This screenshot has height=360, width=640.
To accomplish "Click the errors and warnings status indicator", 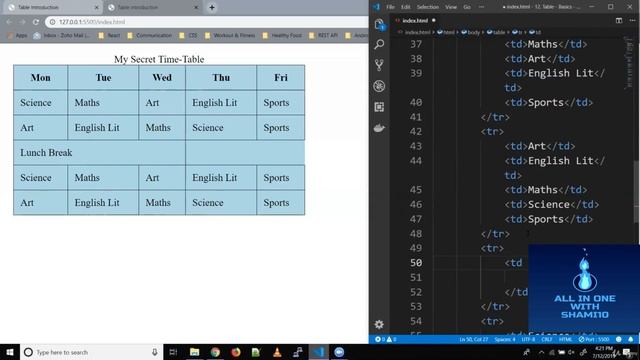I will [386, 339].
